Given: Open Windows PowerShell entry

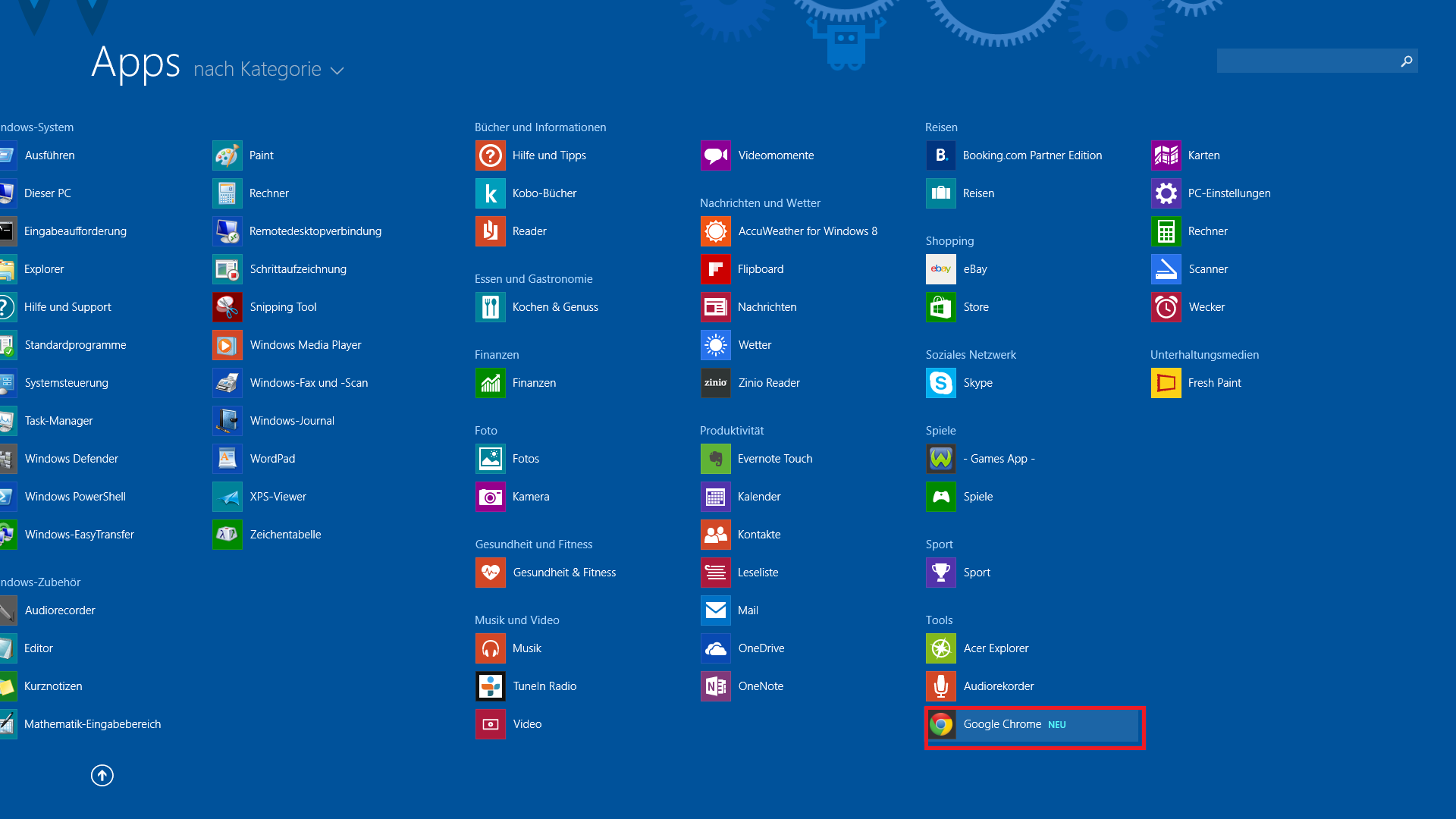Looking at the screenshot, I should tap(74, 497).
